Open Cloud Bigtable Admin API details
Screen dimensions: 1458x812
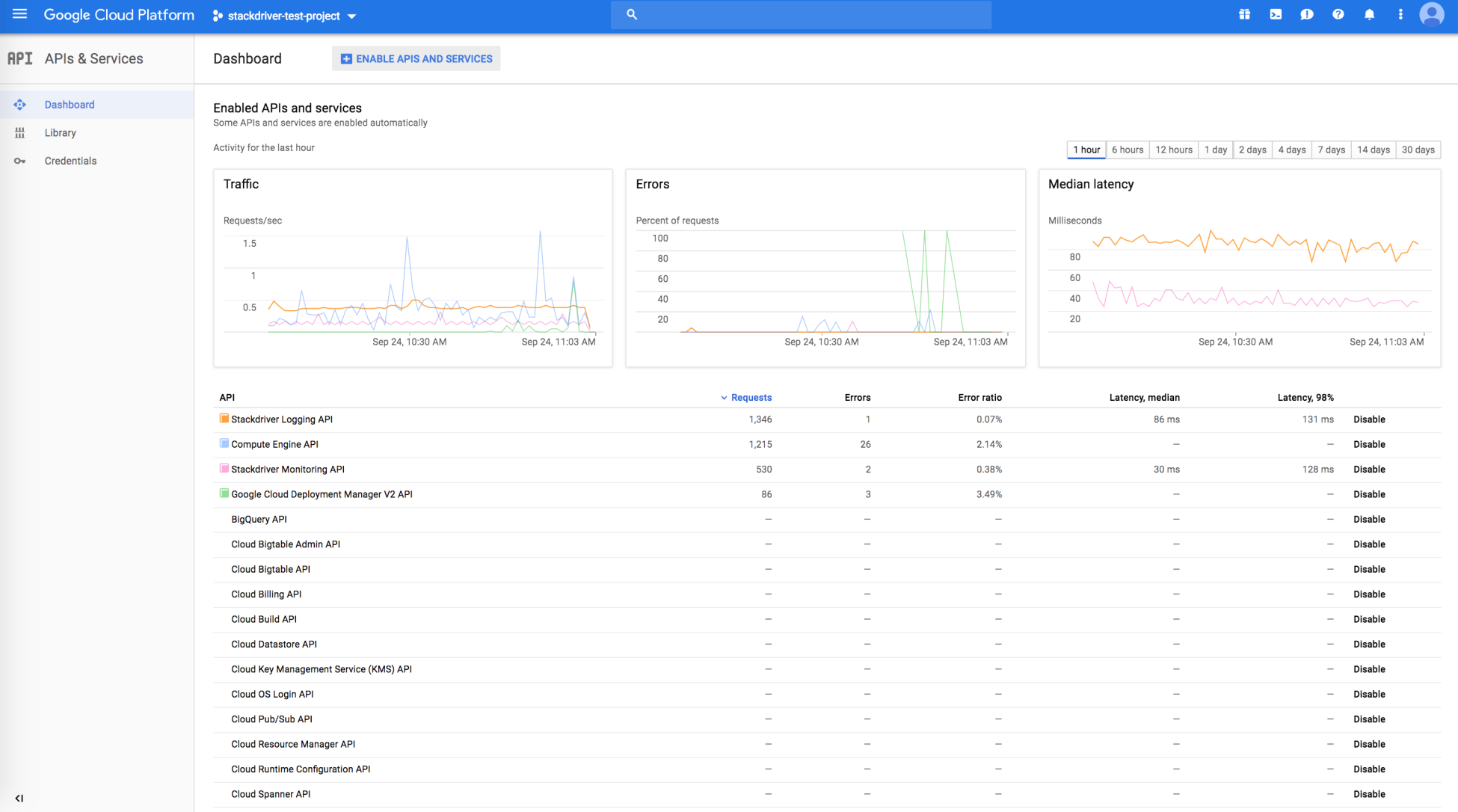[x=286, y=544]
